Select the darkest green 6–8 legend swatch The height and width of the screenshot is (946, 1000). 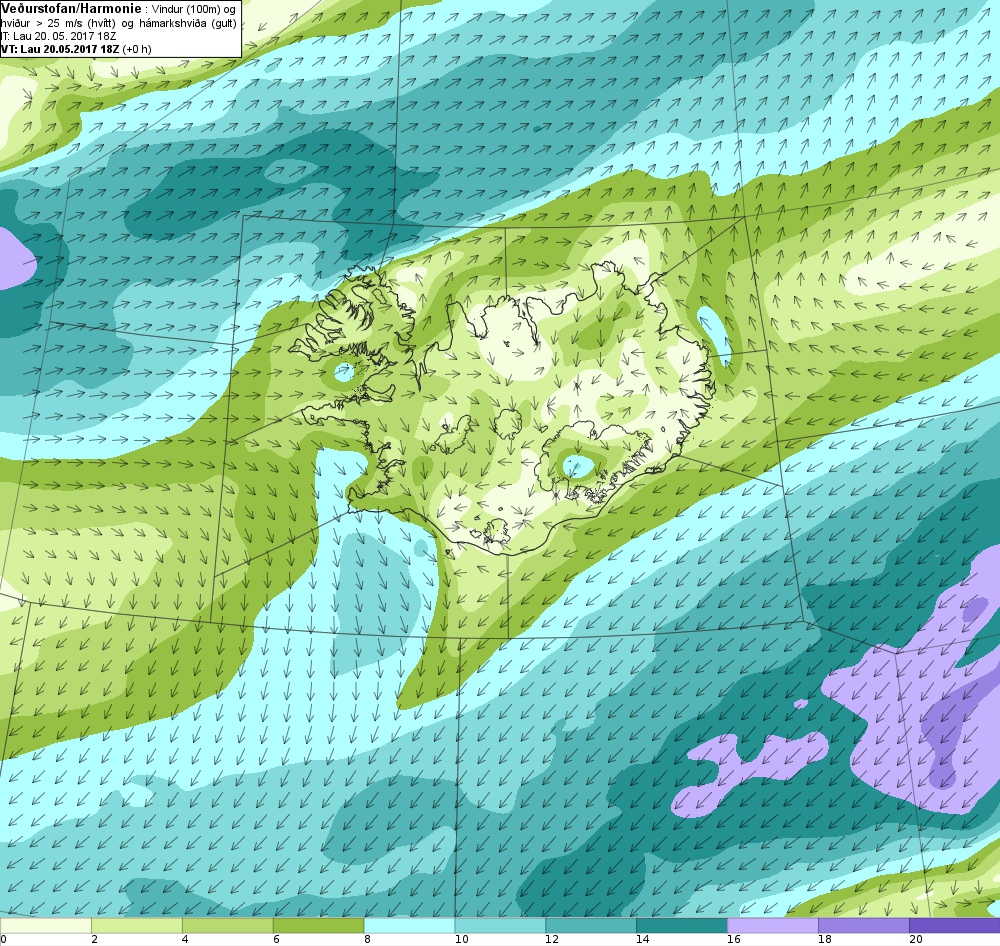click(x=318, y=926)
